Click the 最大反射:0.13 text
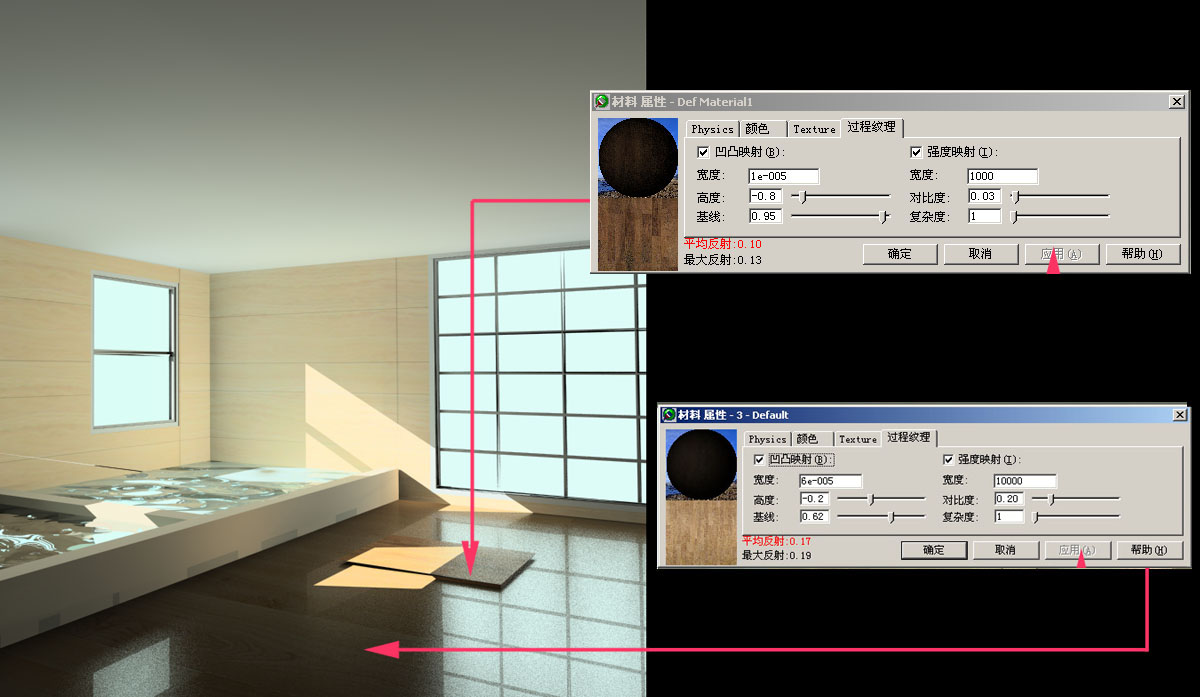Viewport: 1200px width, 697px height. pos(723,260)
